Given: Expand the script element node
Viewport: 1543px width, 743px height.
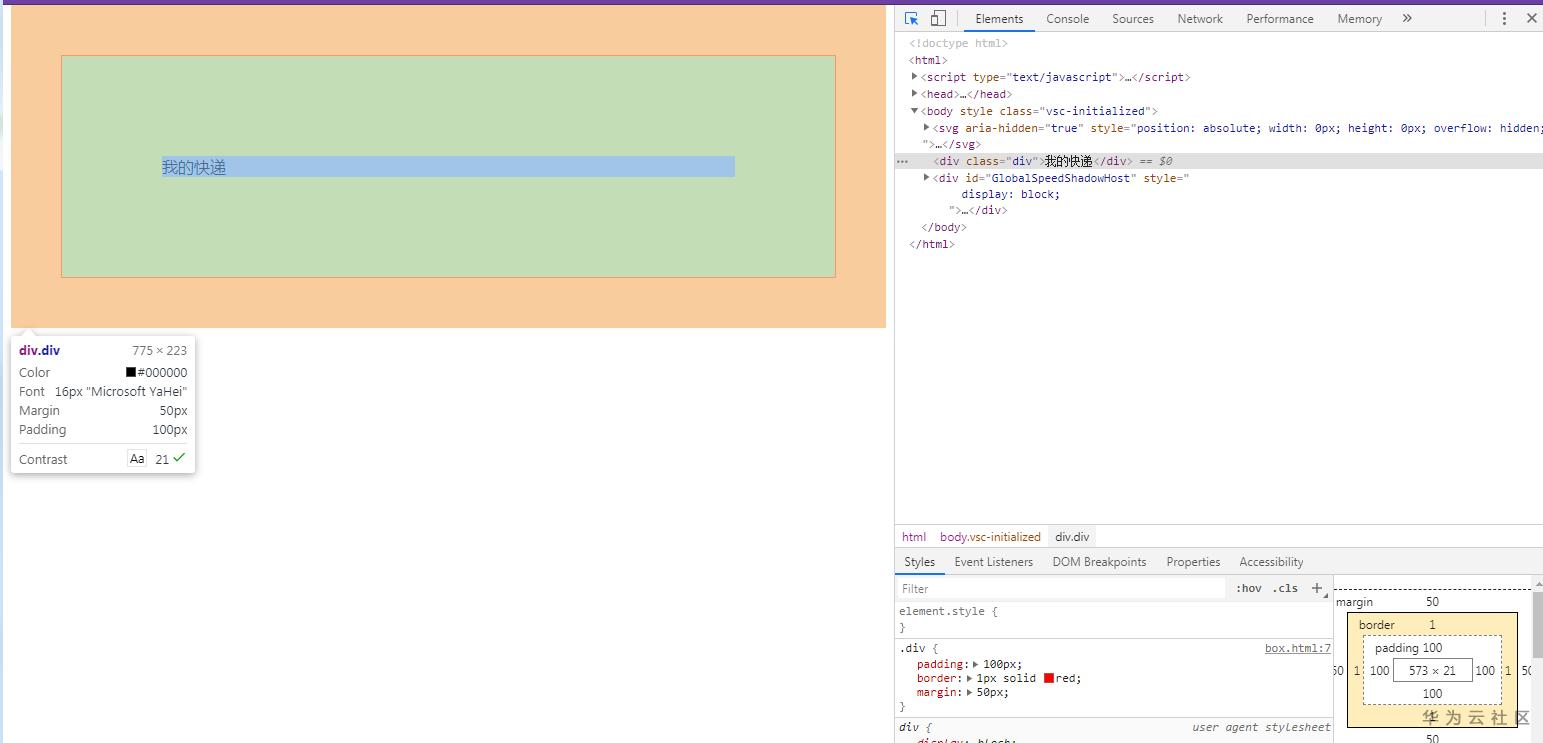Looking at the screenshot, I should pos(914,76).
